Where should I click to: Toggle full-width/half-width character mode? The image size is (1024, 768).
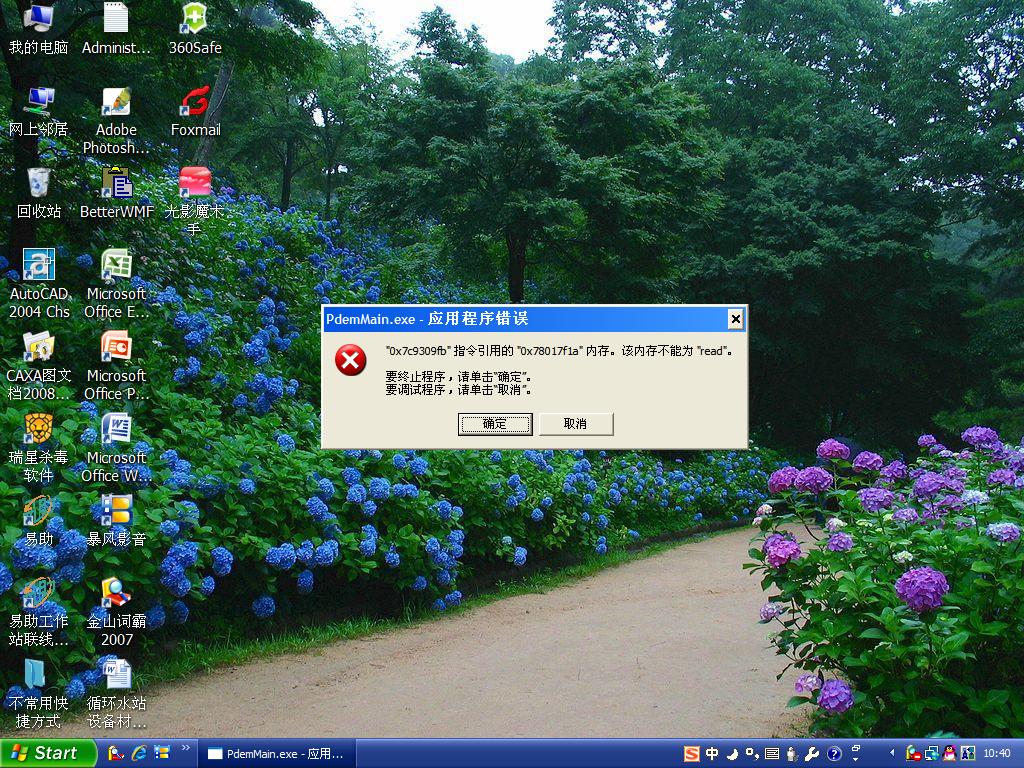point(731,754)
